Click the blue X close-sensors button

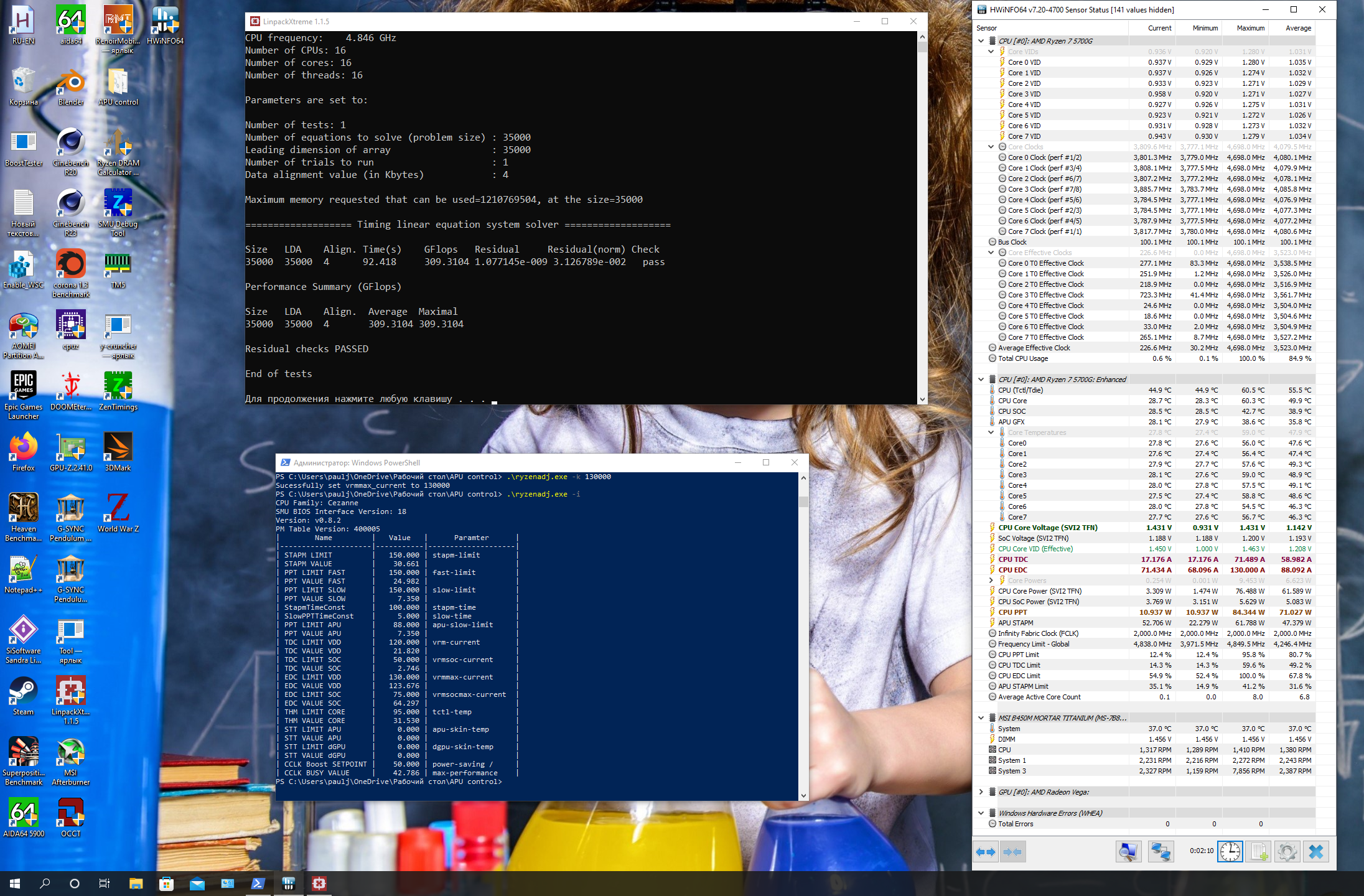(x=1315, y=852)
